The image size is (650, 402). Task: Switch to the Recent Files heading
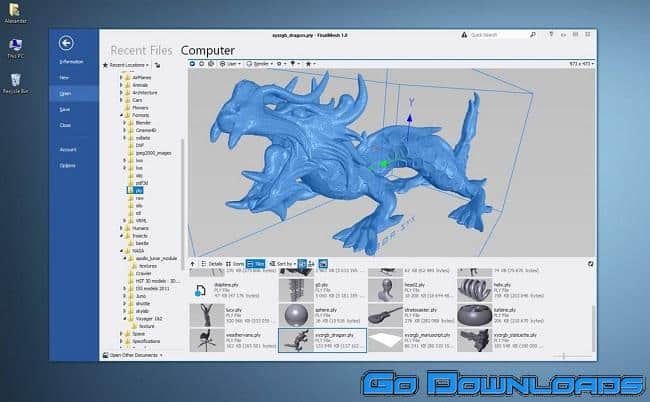(141, 49)
